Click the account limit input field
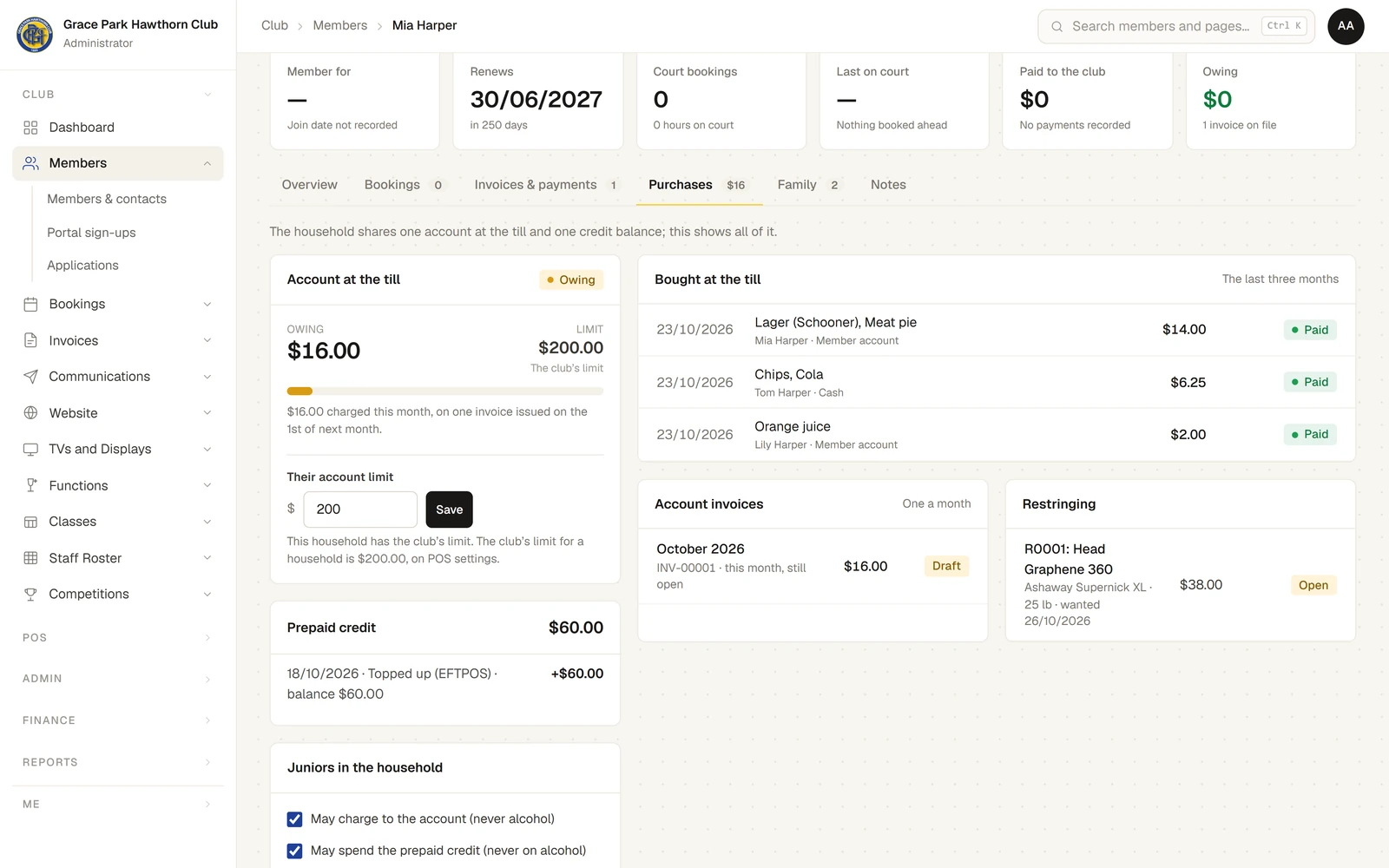The image size is (1389, 868). point(360,510)
